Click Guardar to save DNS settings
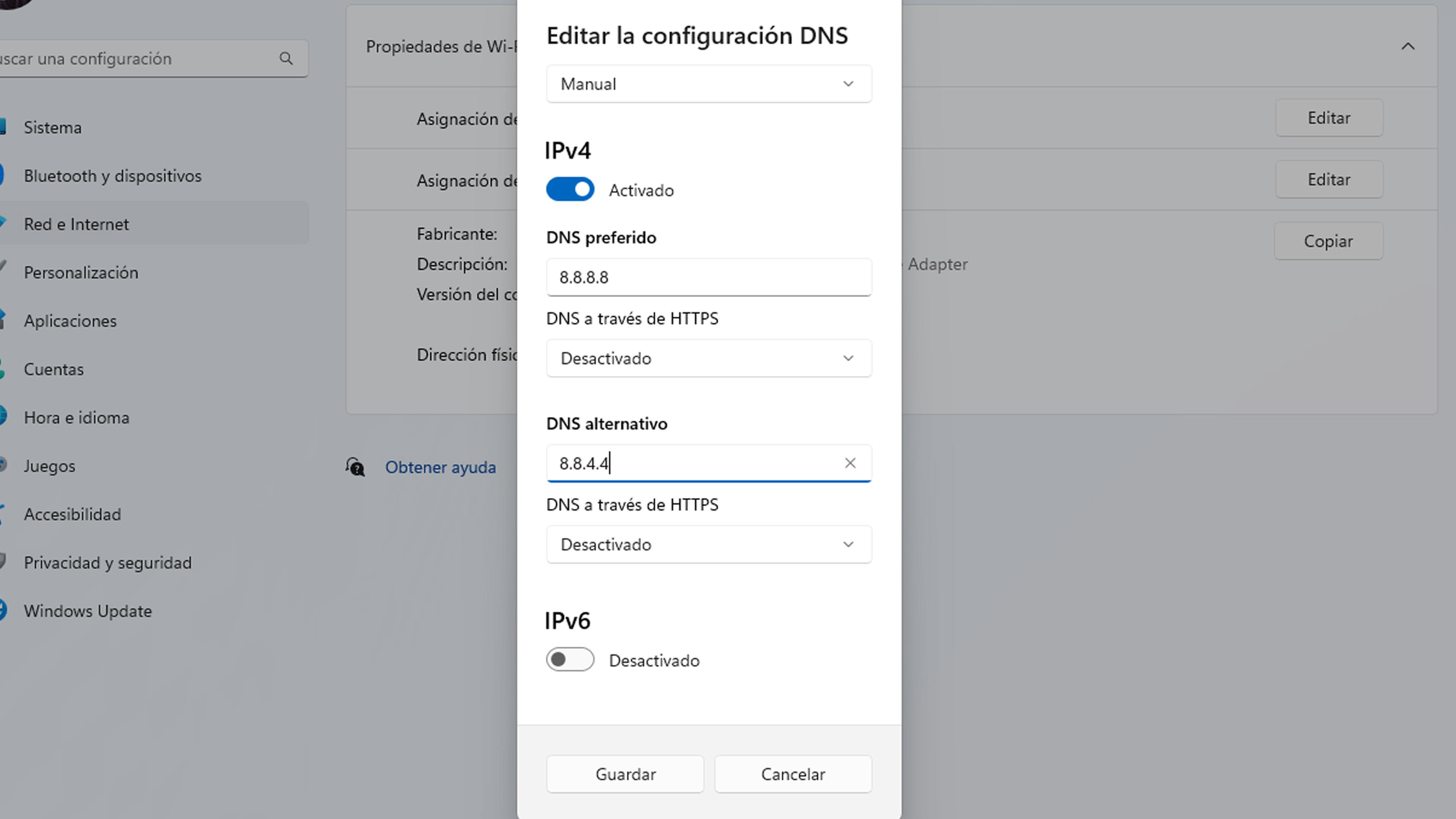The height and width of the screenshot is (819, 1456). [625, 774]
